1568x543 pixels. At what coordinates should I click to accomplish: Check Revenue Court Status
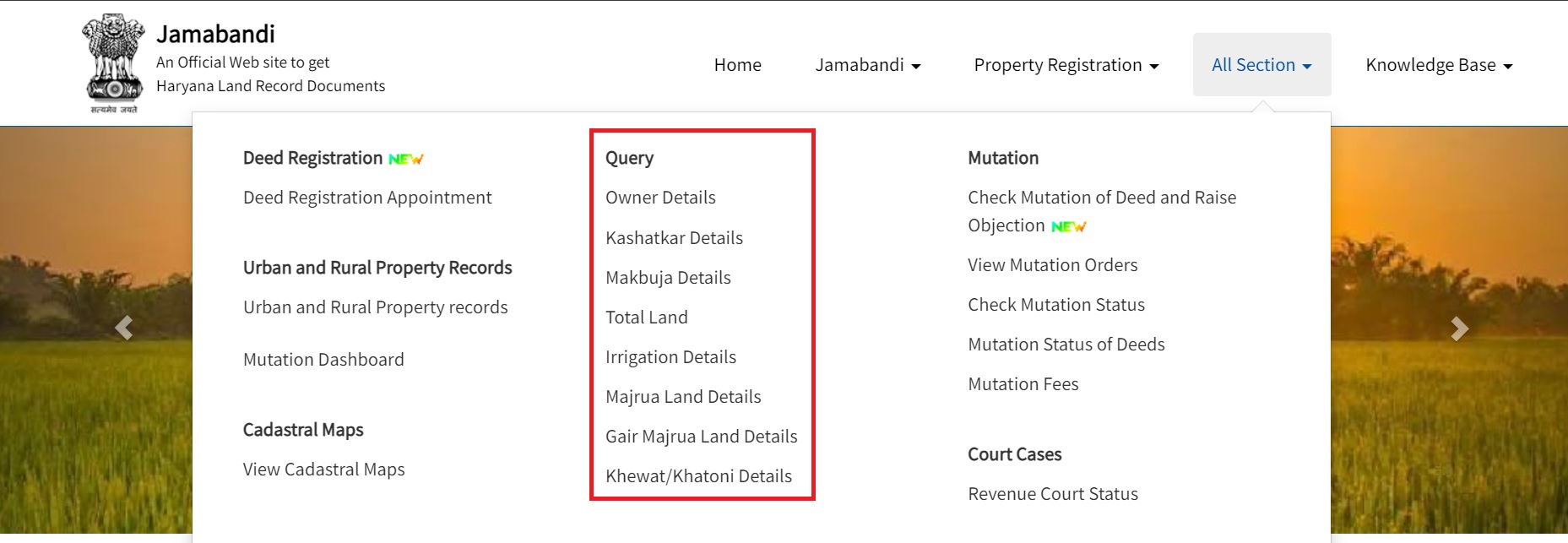coord(1053,493)
